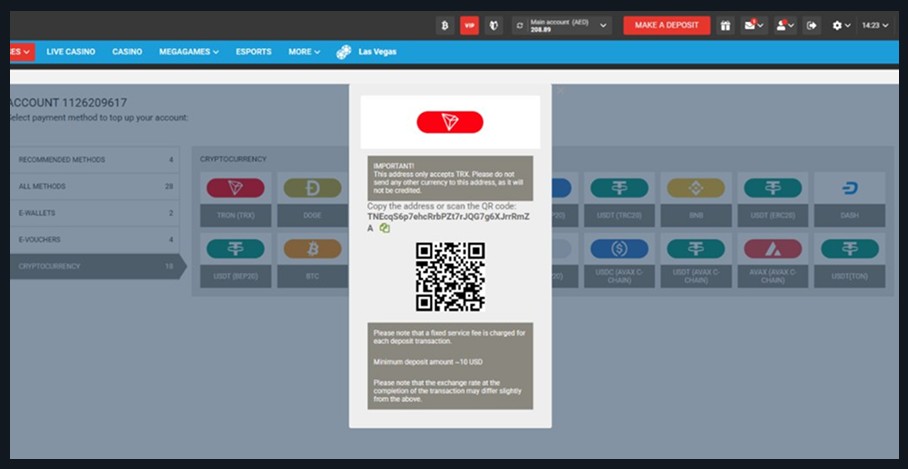Click the TRX deposit QR code
Image resolution: width=908 pixels, height=469 pixels.
pos(450,276)
